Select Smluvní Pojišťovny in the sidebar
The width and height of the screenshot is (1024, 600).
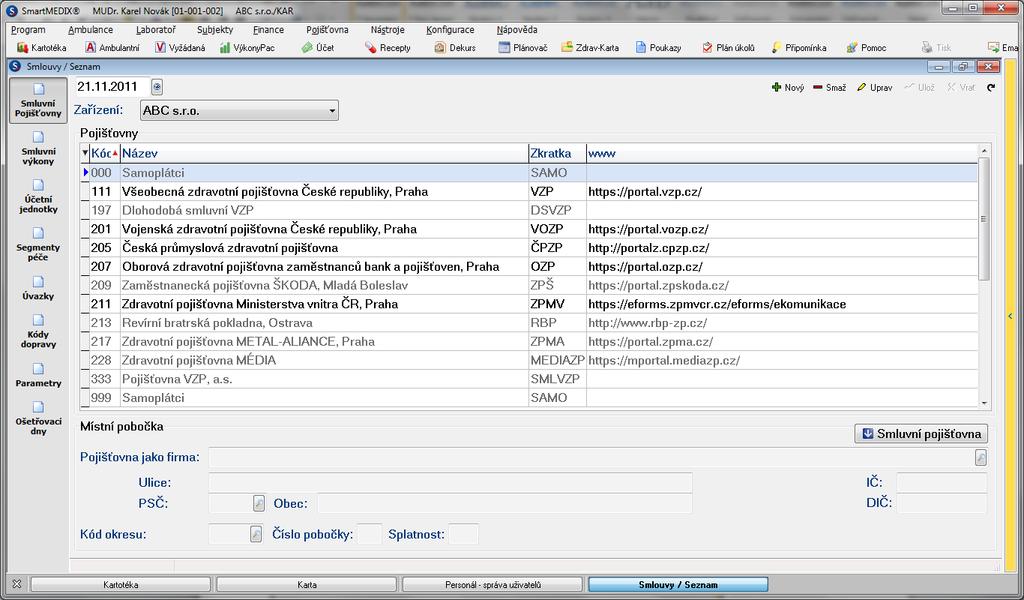39,100
